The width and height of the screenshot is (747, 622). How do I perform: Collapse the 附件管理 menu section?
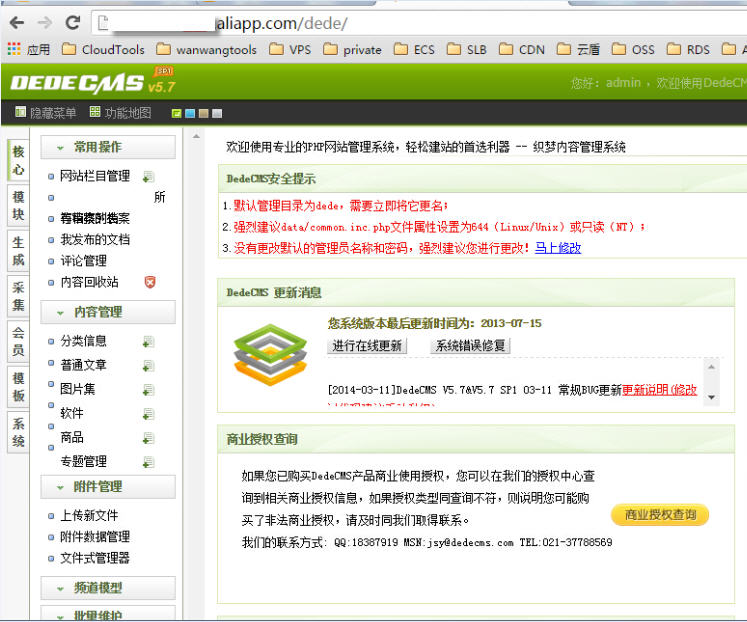(x=108, y=487)
